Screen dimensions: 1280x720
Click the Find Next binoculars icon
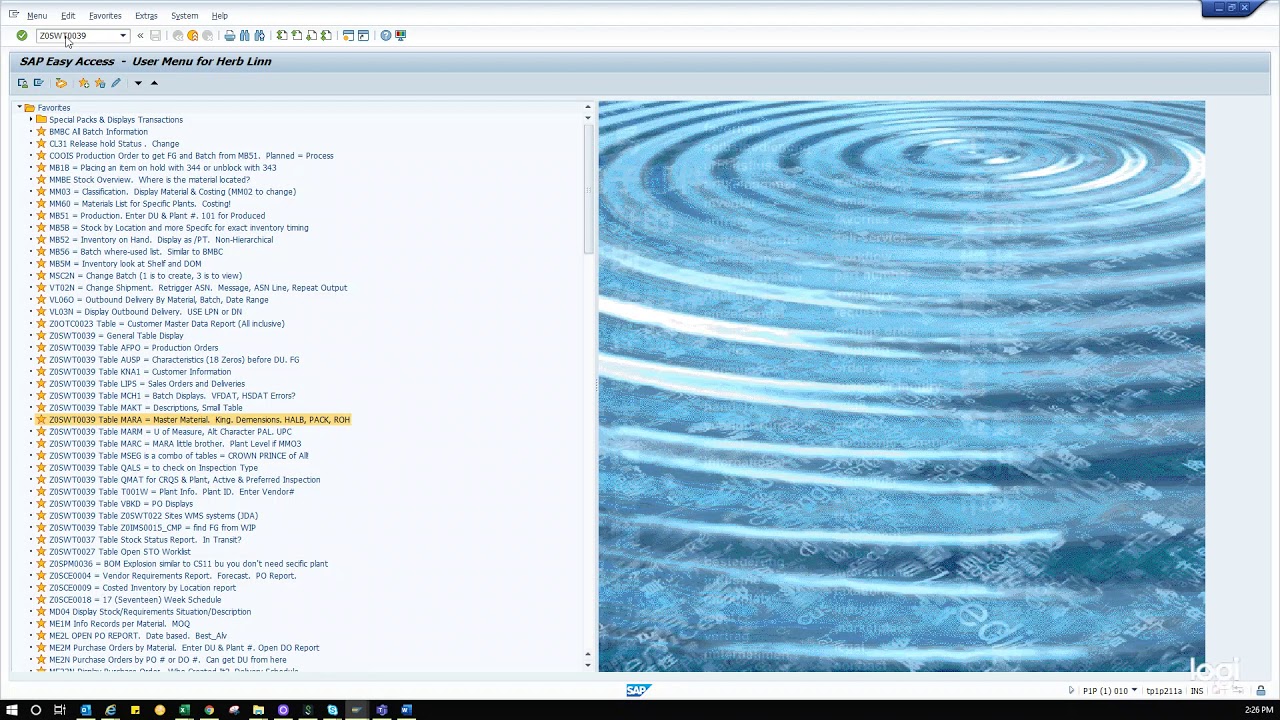tap(260, 36)
